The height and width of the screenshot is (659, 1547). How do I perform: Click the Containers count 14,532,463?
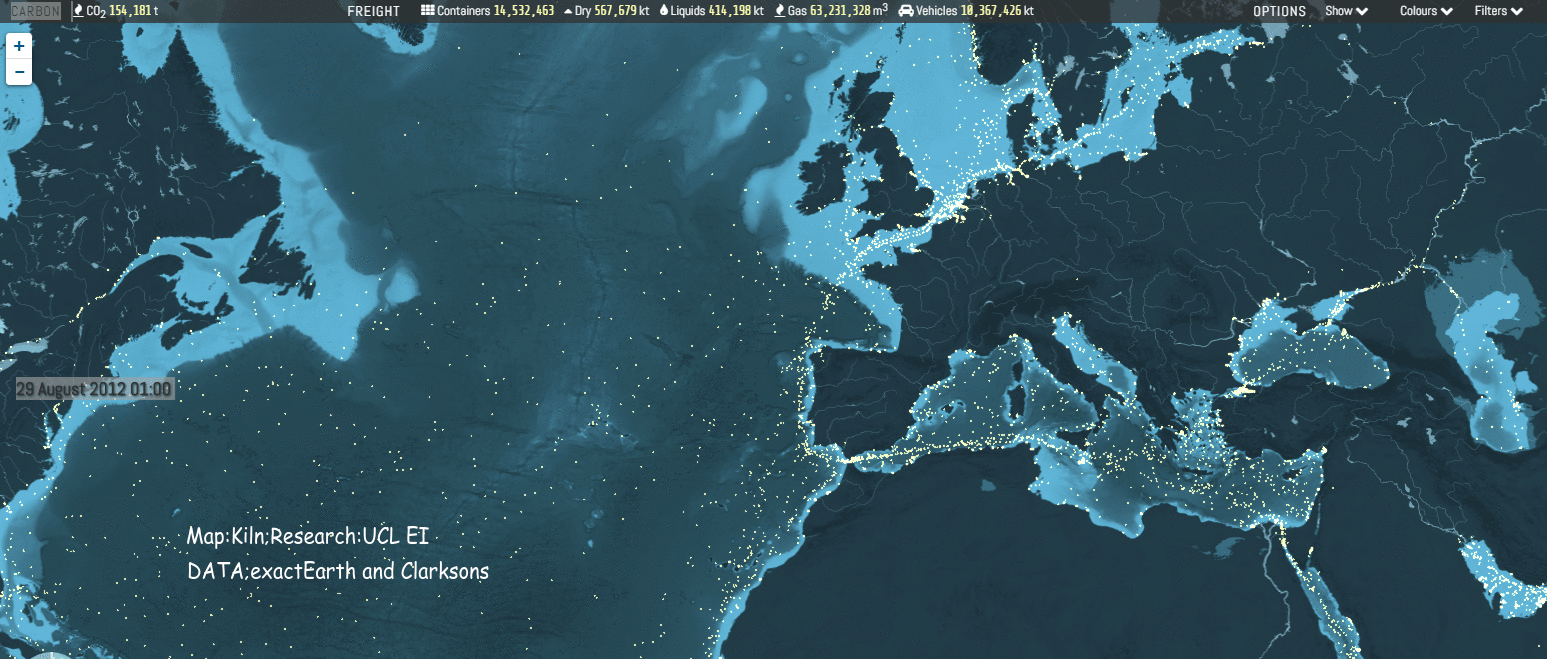(x=524, y=11)
